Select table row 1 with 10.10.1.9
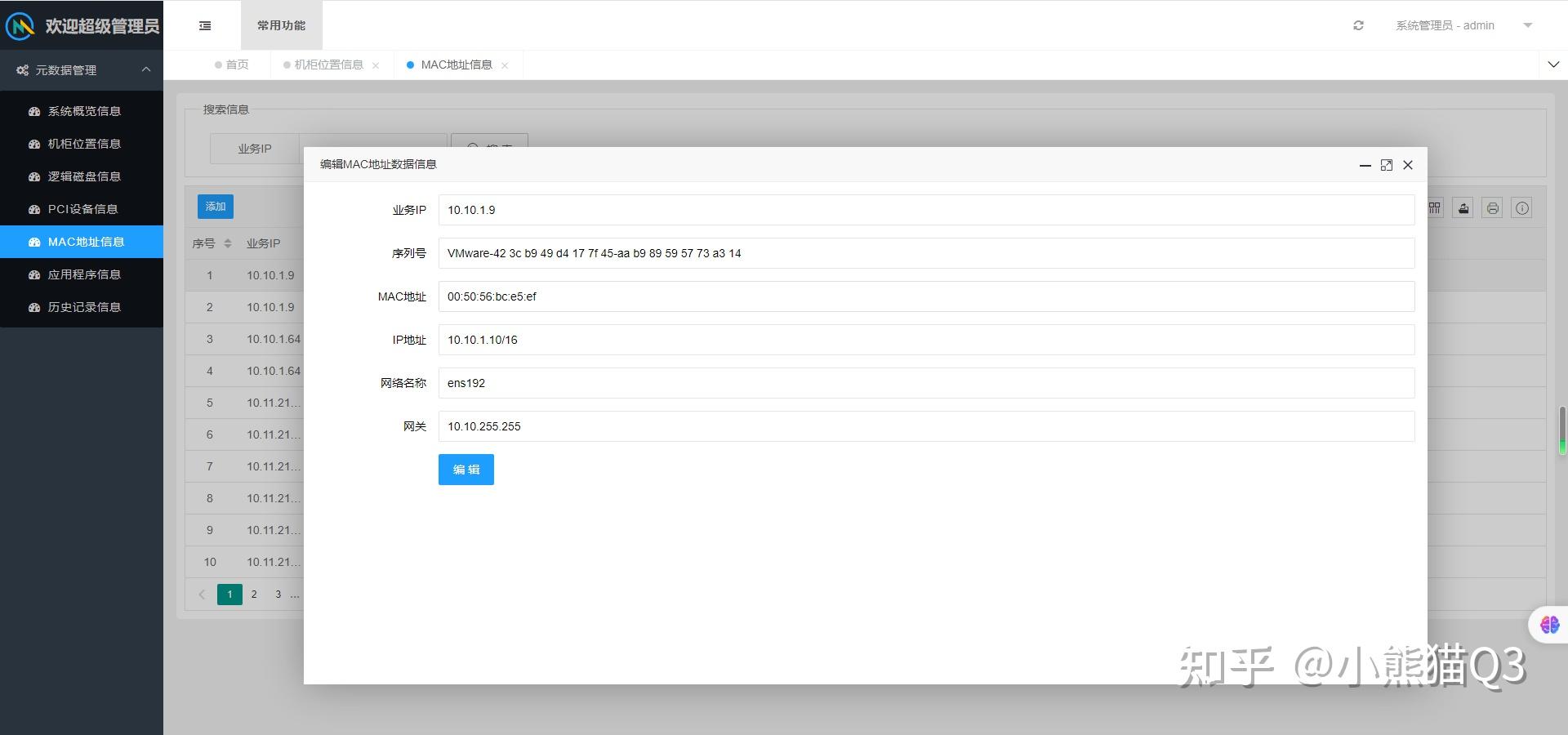Screen dimensions: 1568x735 click(x=245, y=275)
